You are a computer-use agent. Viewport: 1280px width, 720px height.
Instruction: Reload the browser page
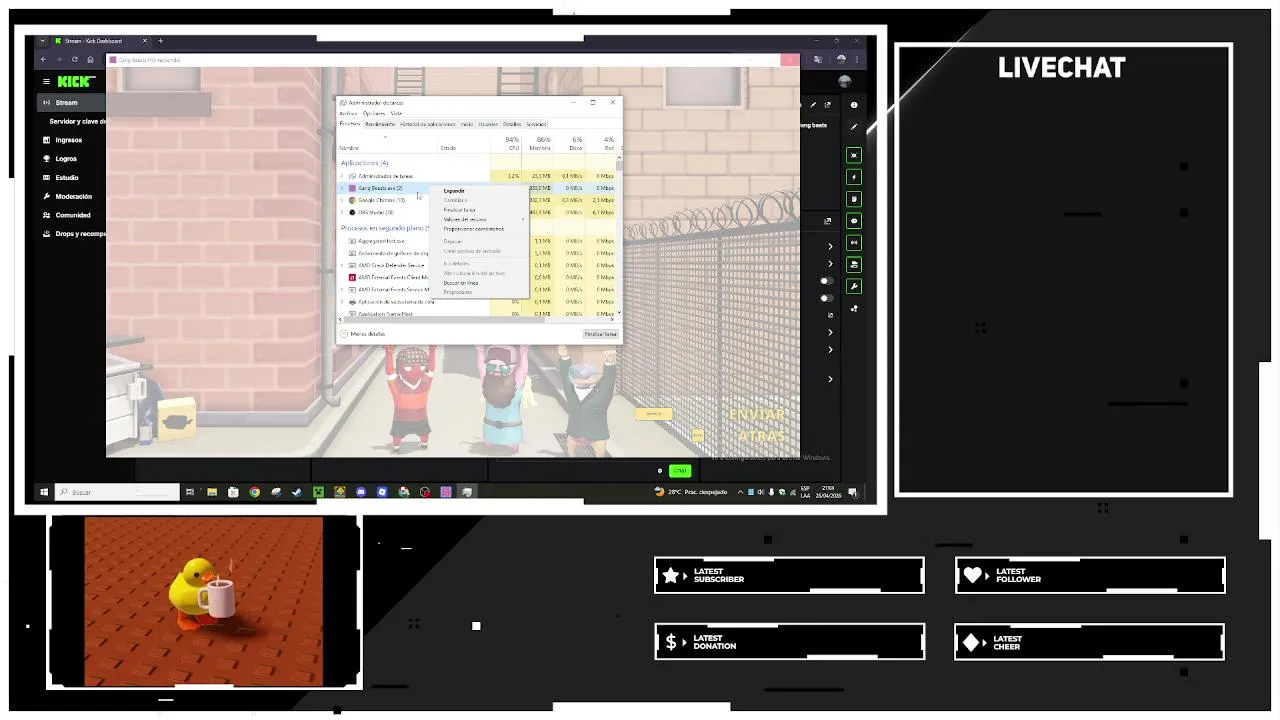point(75,60)
